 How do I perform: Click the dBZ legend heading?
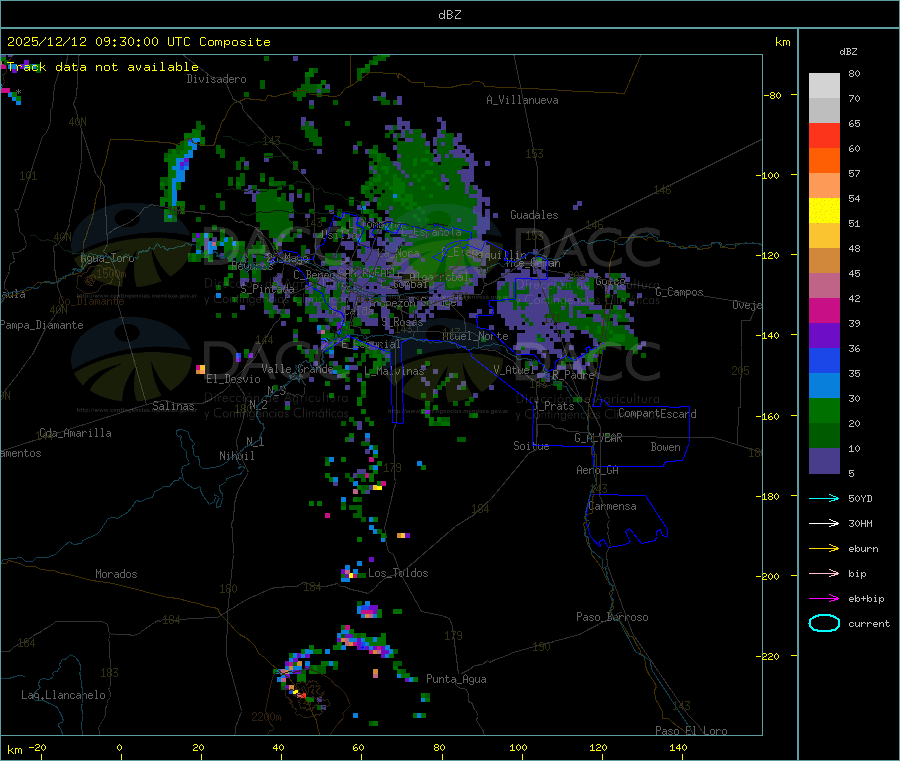(x=848, y=52)
